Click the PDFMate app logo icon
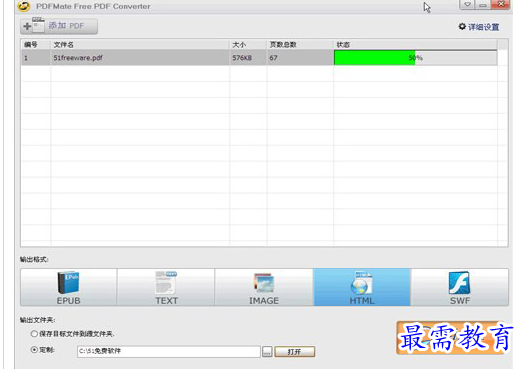 24,6
